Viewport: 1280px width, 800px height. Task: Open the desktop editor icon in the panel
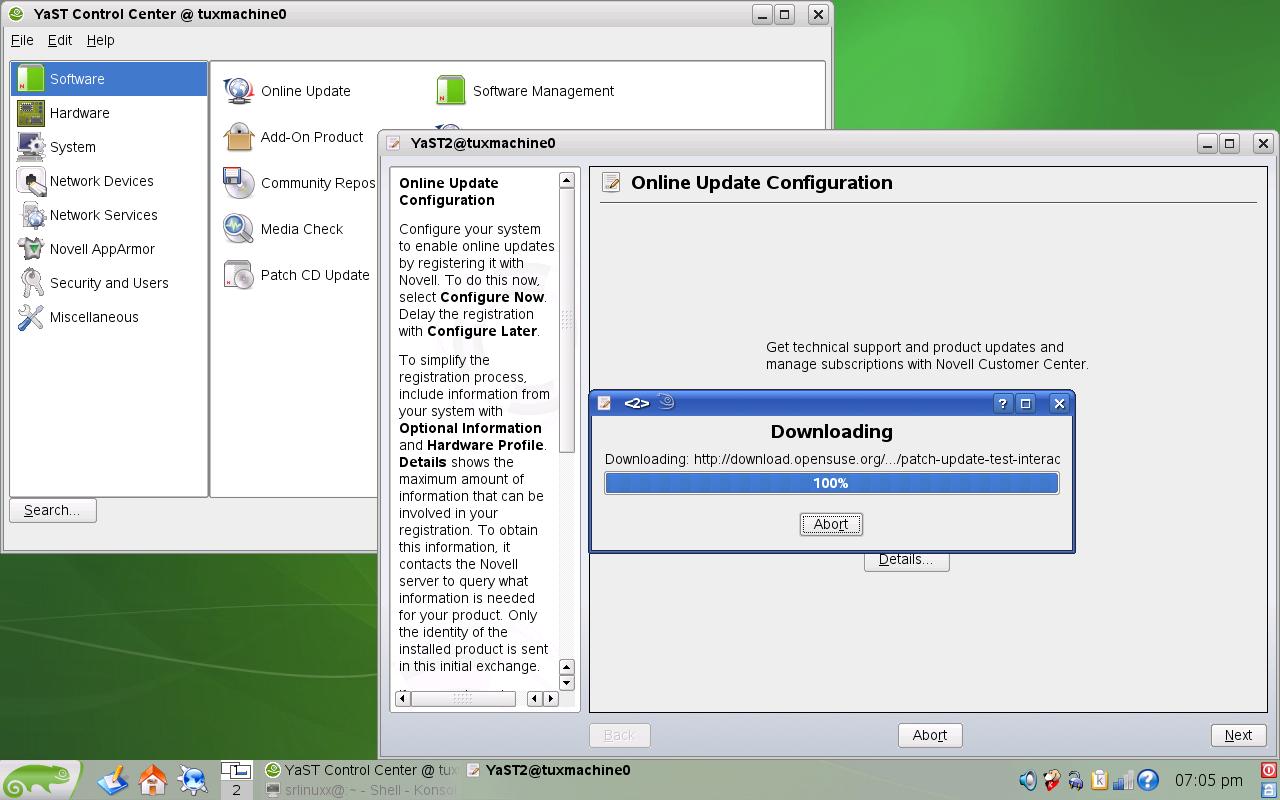coord(113,779)
